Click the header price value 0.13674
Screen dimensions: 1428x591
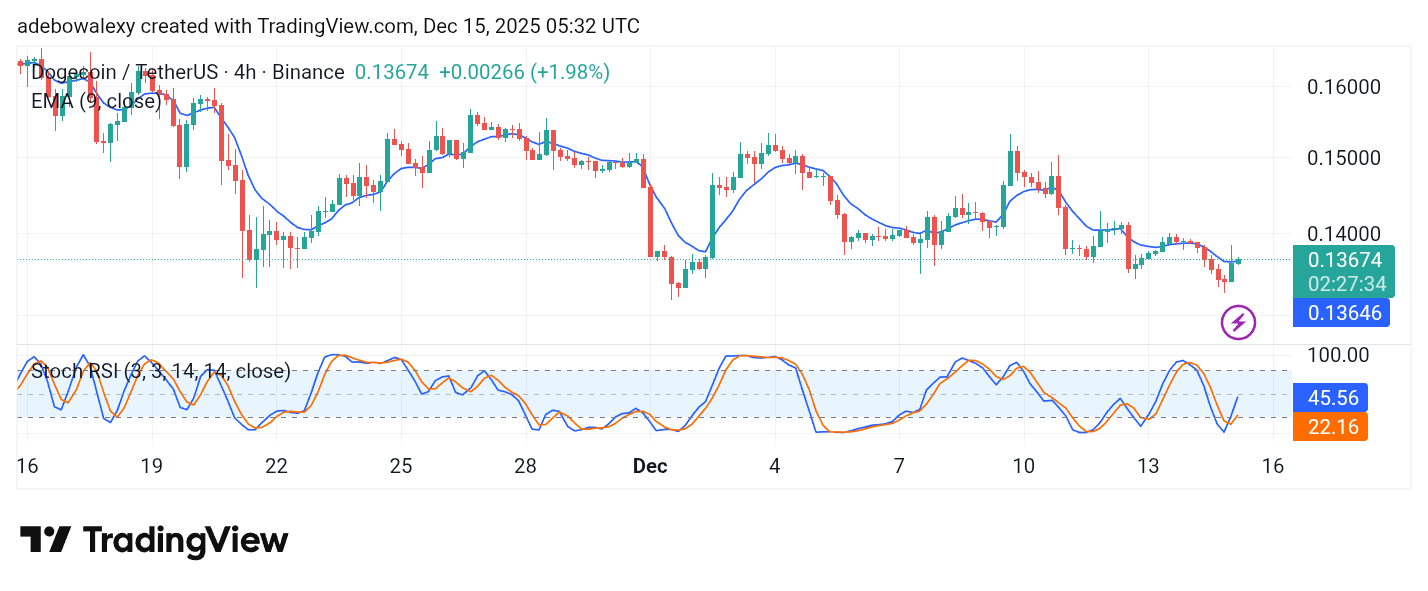[392, 72]
